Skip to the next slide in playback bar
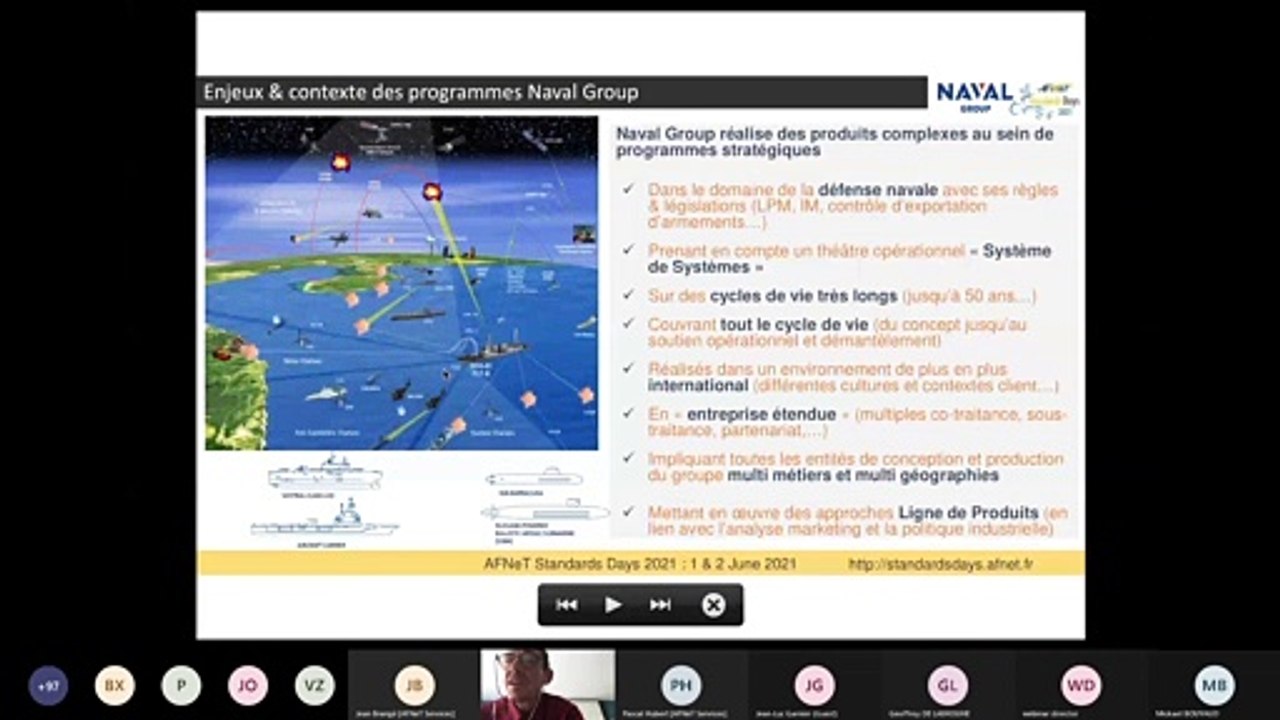This screenshot has width=1280, height=720. pos(660,604)
